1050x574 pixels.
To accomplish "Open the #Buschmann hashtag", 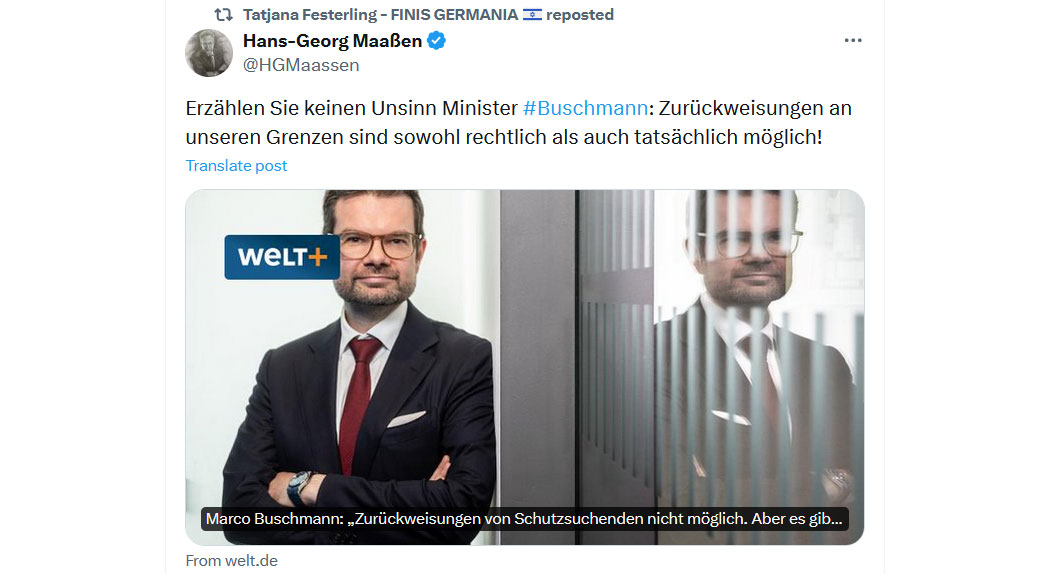I will tap(585, 108).
